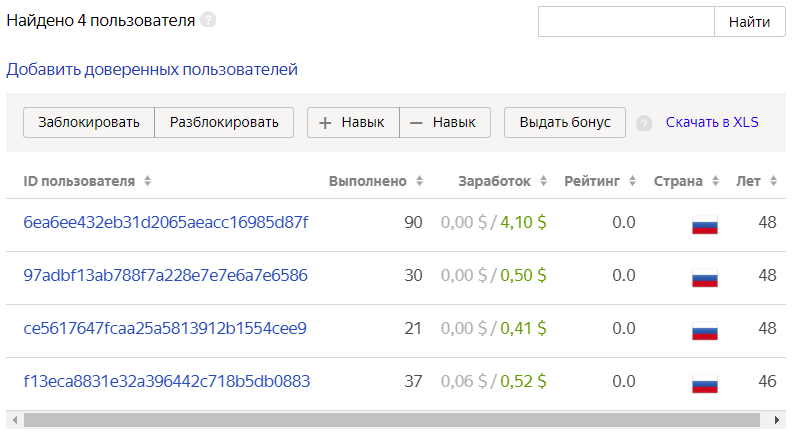
Task: Click the plus Навык button
Action: coord(353,122)
